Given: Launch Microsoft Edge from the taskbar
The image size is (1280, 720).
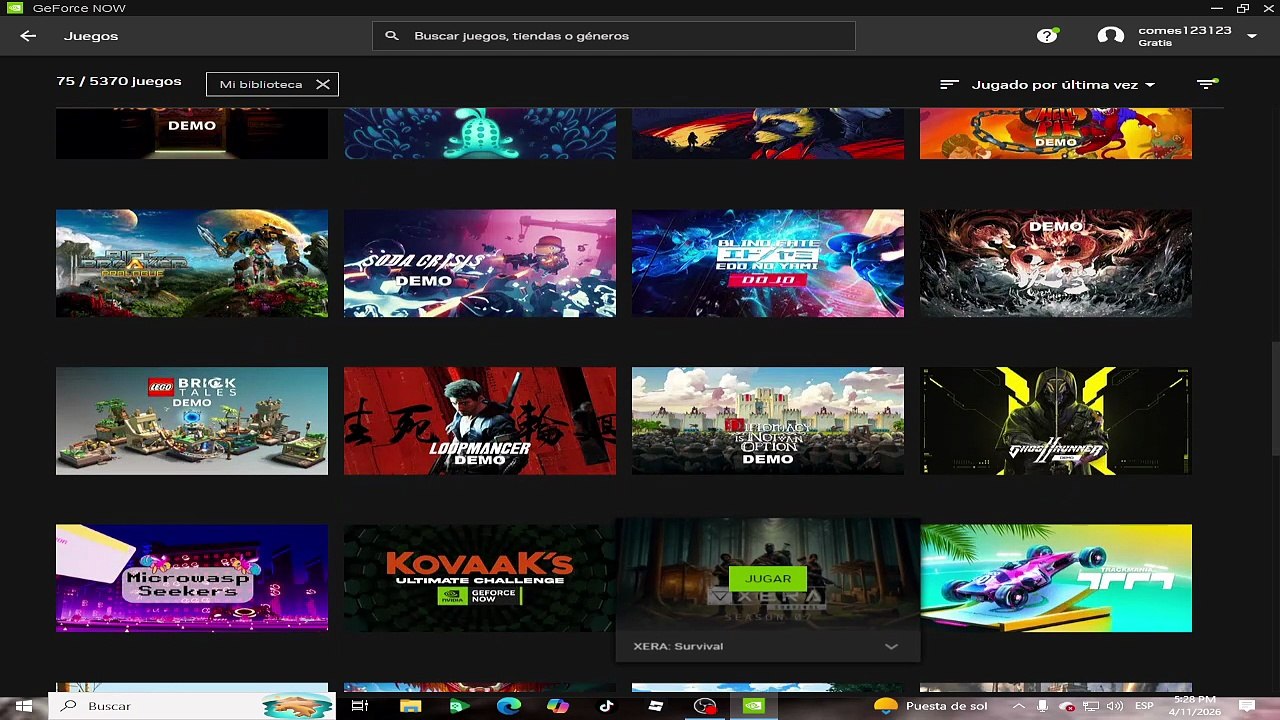Looking at the screenshot, I should [x=509, y=706].
